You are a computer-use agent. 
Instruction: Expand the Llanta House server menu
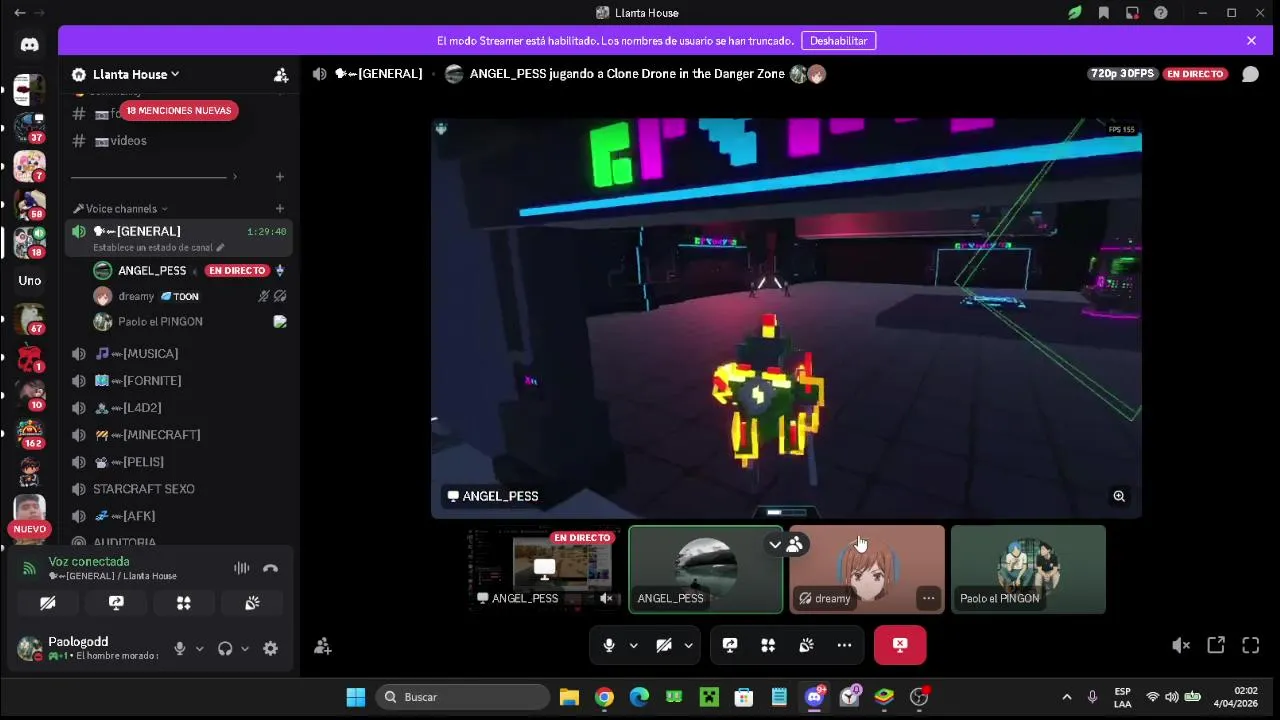pyautogui.click(x=135, y=75)
